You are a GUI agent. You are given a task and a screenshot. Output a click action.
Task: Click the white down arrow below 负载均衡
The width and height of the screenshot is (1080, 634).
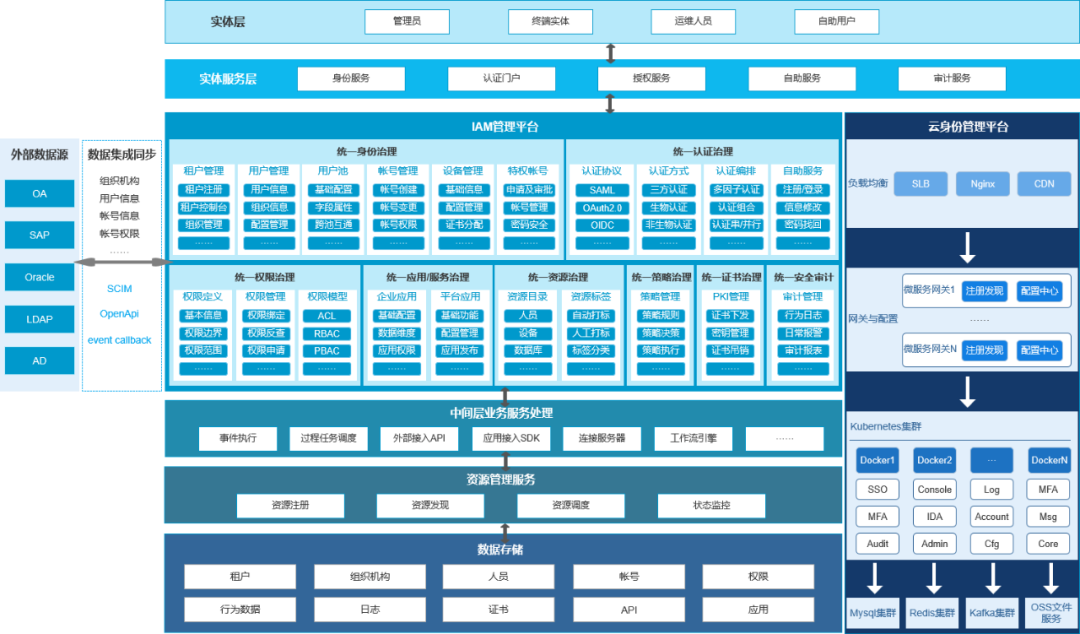(967, 246)
